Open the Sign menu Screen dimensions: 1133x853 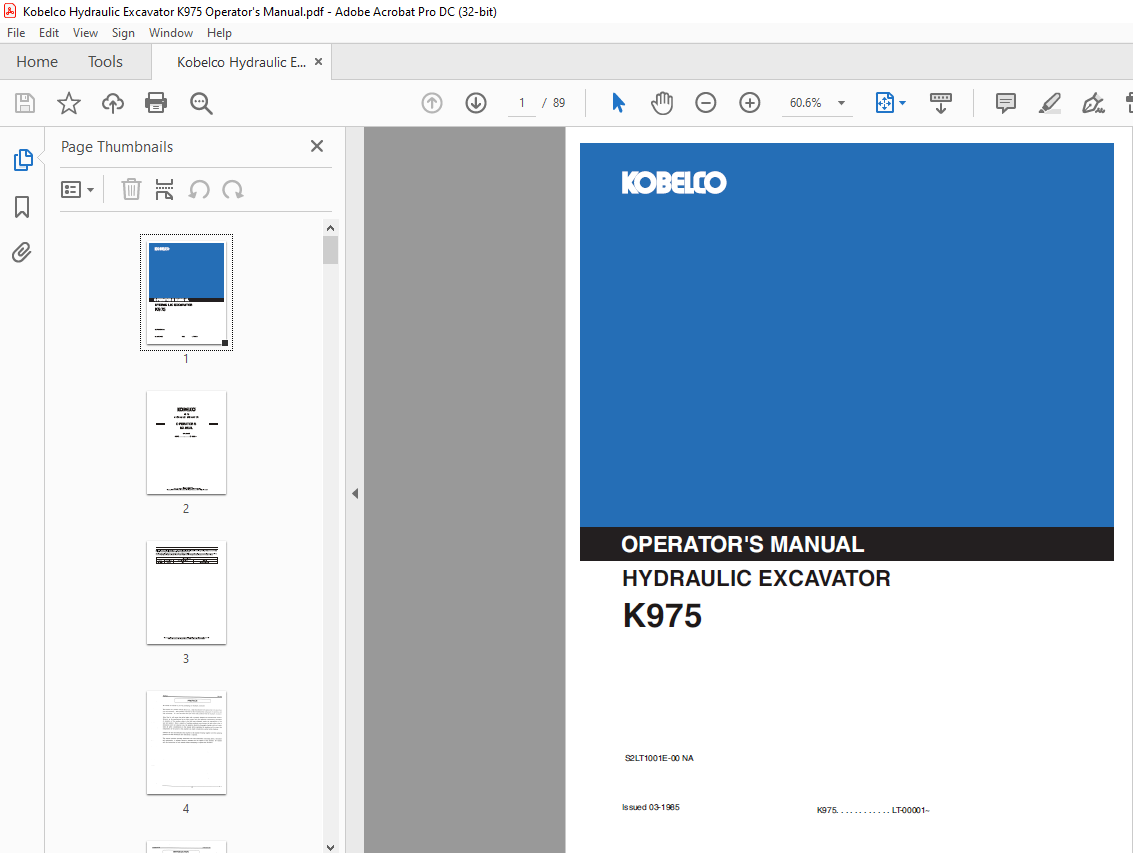point(123,33)
